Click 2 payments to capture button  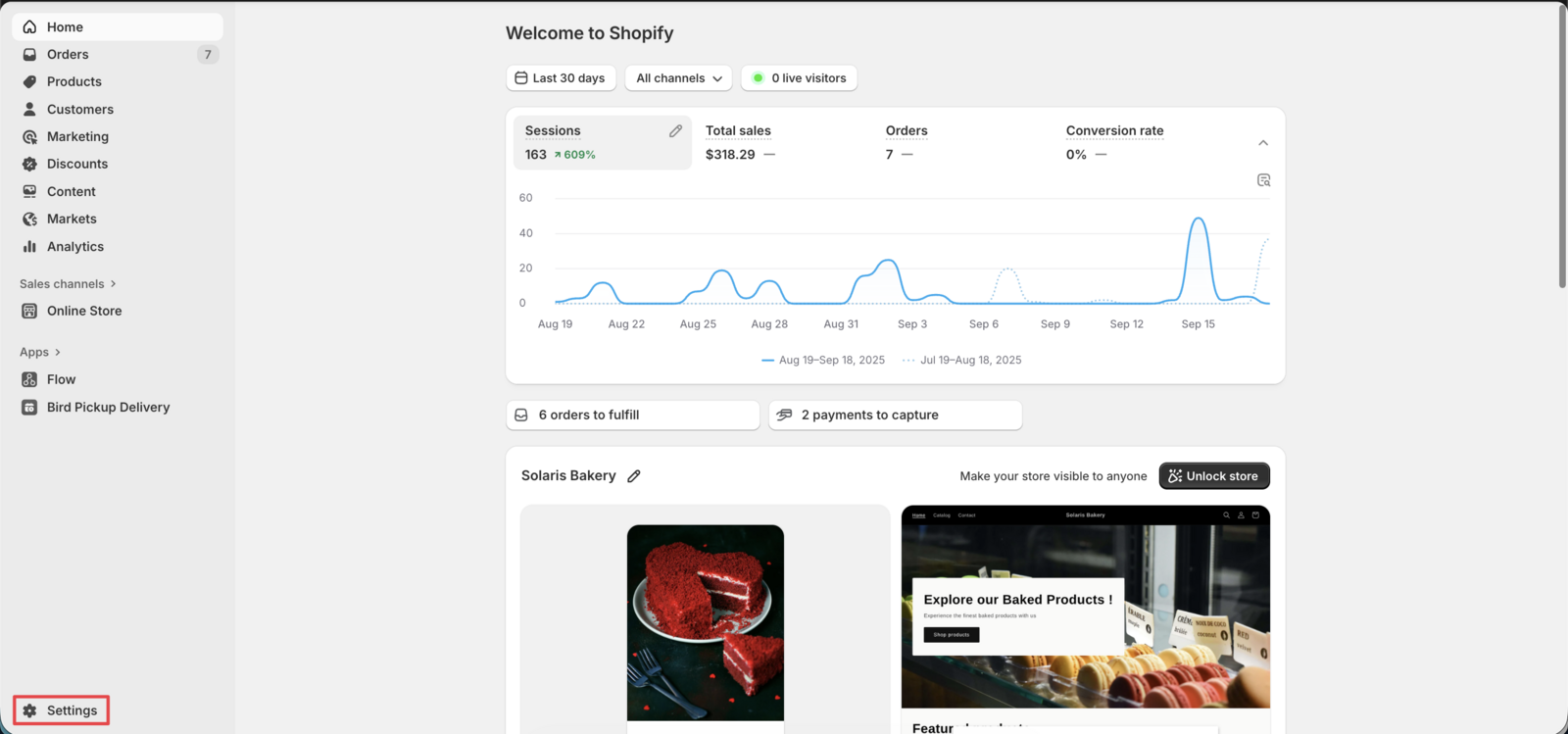pos(896,416)
